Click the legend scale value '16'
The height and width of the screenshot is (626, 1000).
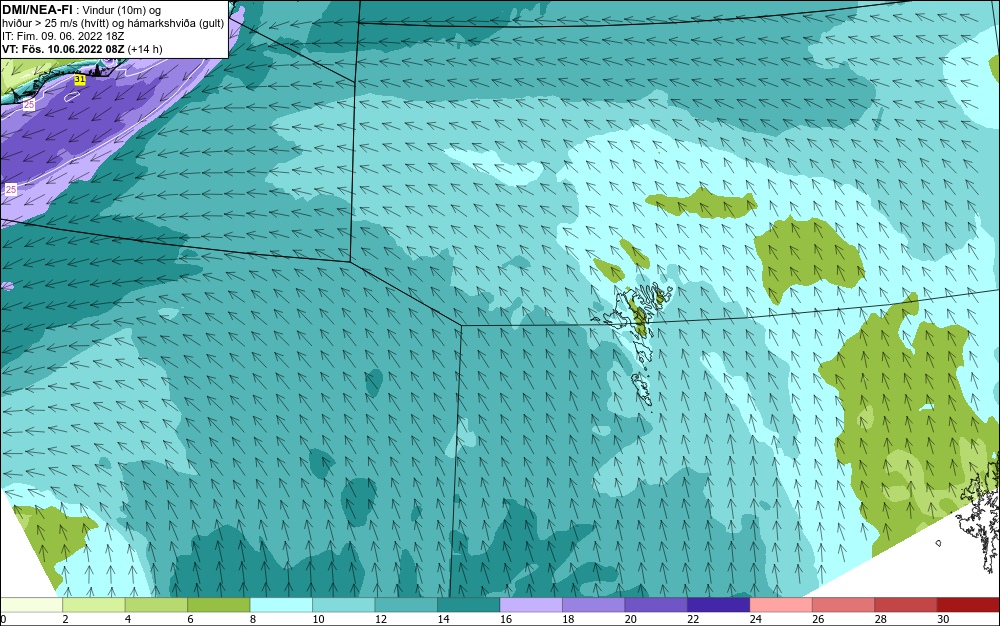coord(506,619)
